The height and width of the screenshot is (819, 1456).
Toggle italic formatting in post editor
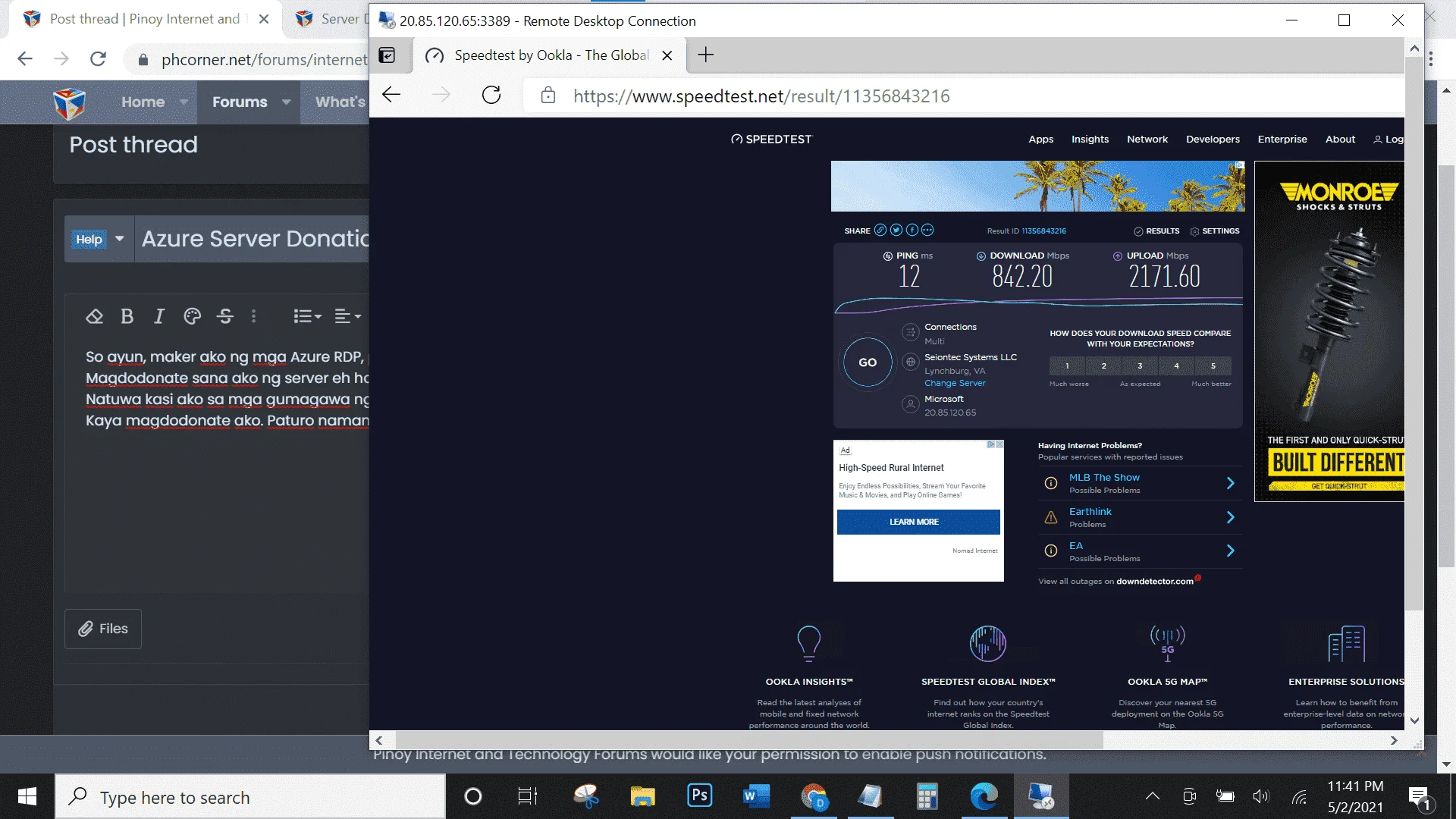[159, 316]
